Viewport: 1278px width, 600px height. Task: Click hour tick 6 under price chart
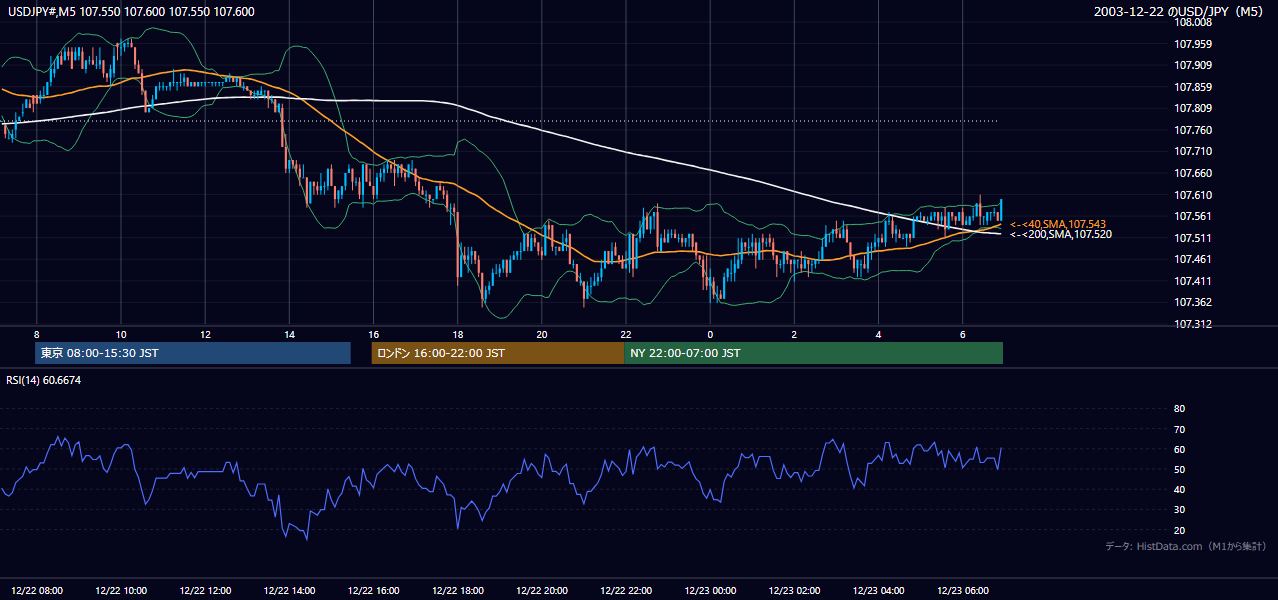point(963,334)
